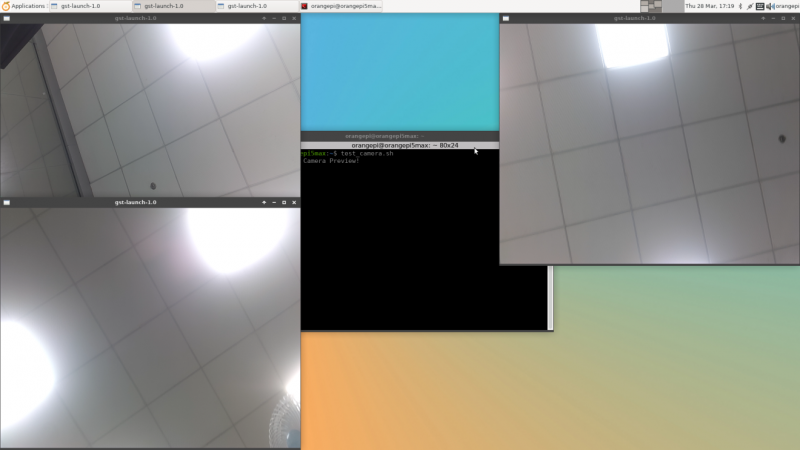
Task: Mute sound via the volume speaker icon
Action: [769, 6]
